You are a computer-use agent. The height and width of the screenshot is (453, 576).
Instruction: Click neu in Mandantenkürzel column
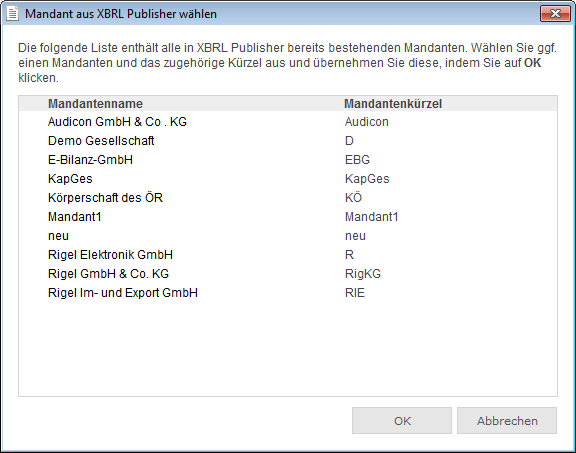tap(355, 236)
